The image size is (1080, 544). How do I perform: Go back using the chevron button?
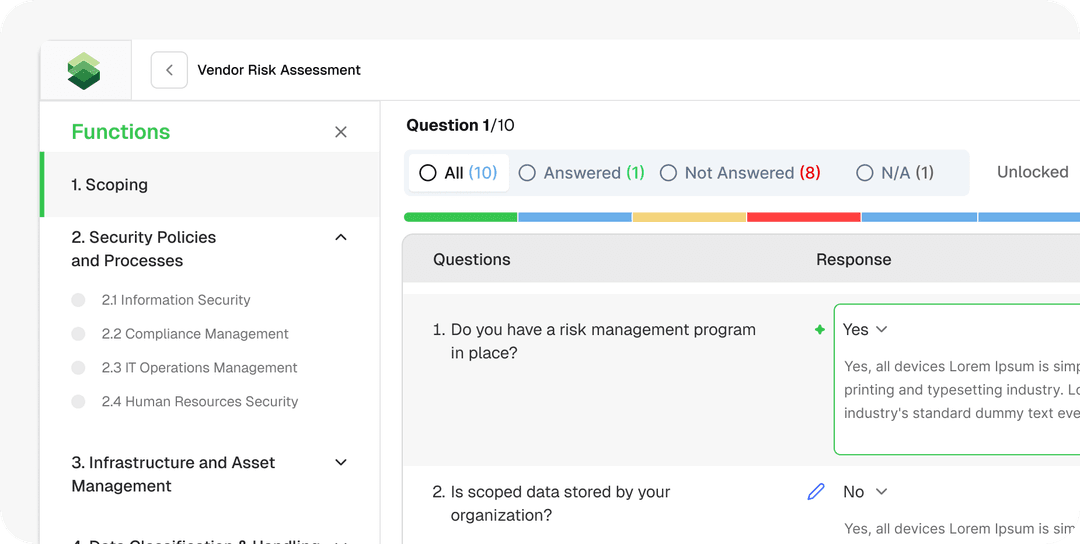pyautogui.click(x=169, y=70)
